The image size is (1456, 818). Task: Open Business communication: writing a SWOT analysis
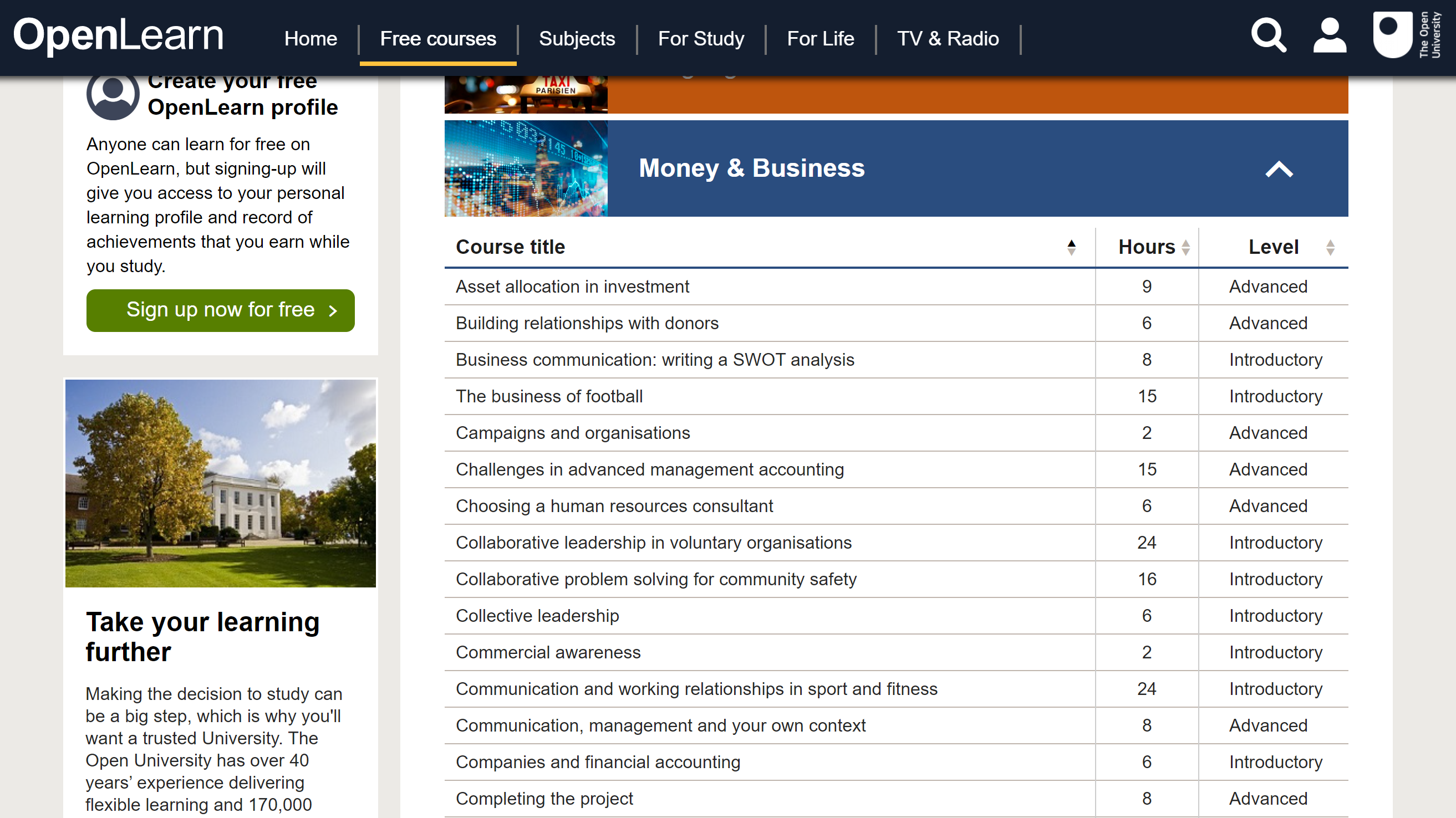pyautogui.click(x=655, y=360)
